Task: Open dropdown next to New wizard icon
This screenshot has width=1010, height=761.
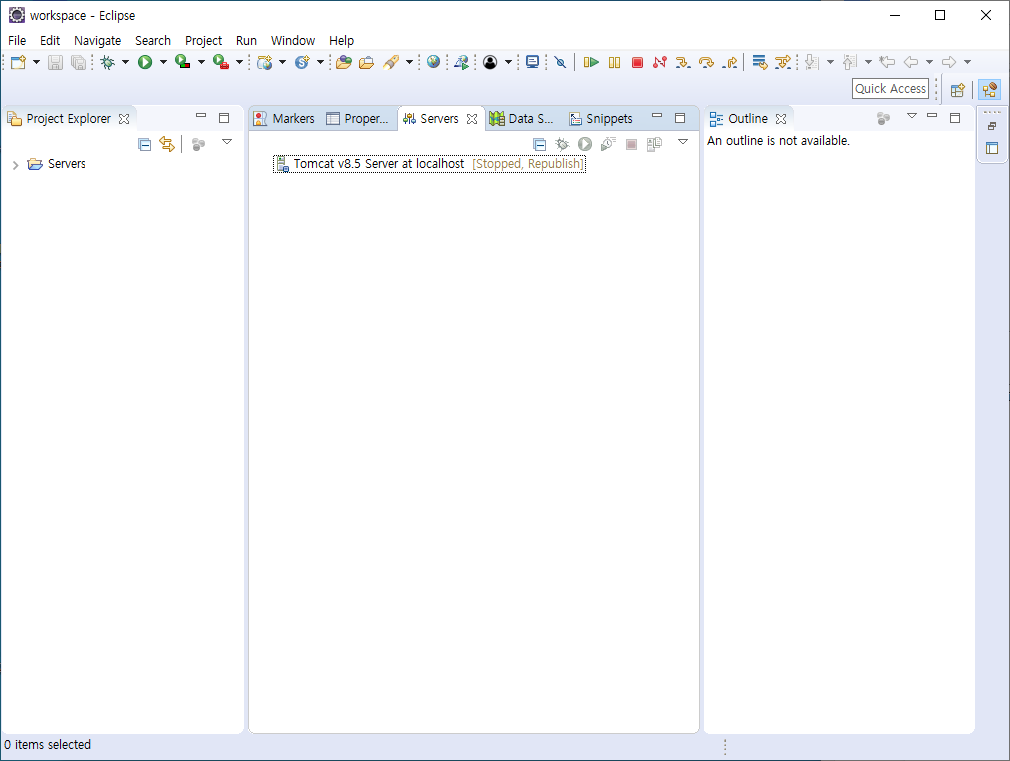Action: (36, 62)
